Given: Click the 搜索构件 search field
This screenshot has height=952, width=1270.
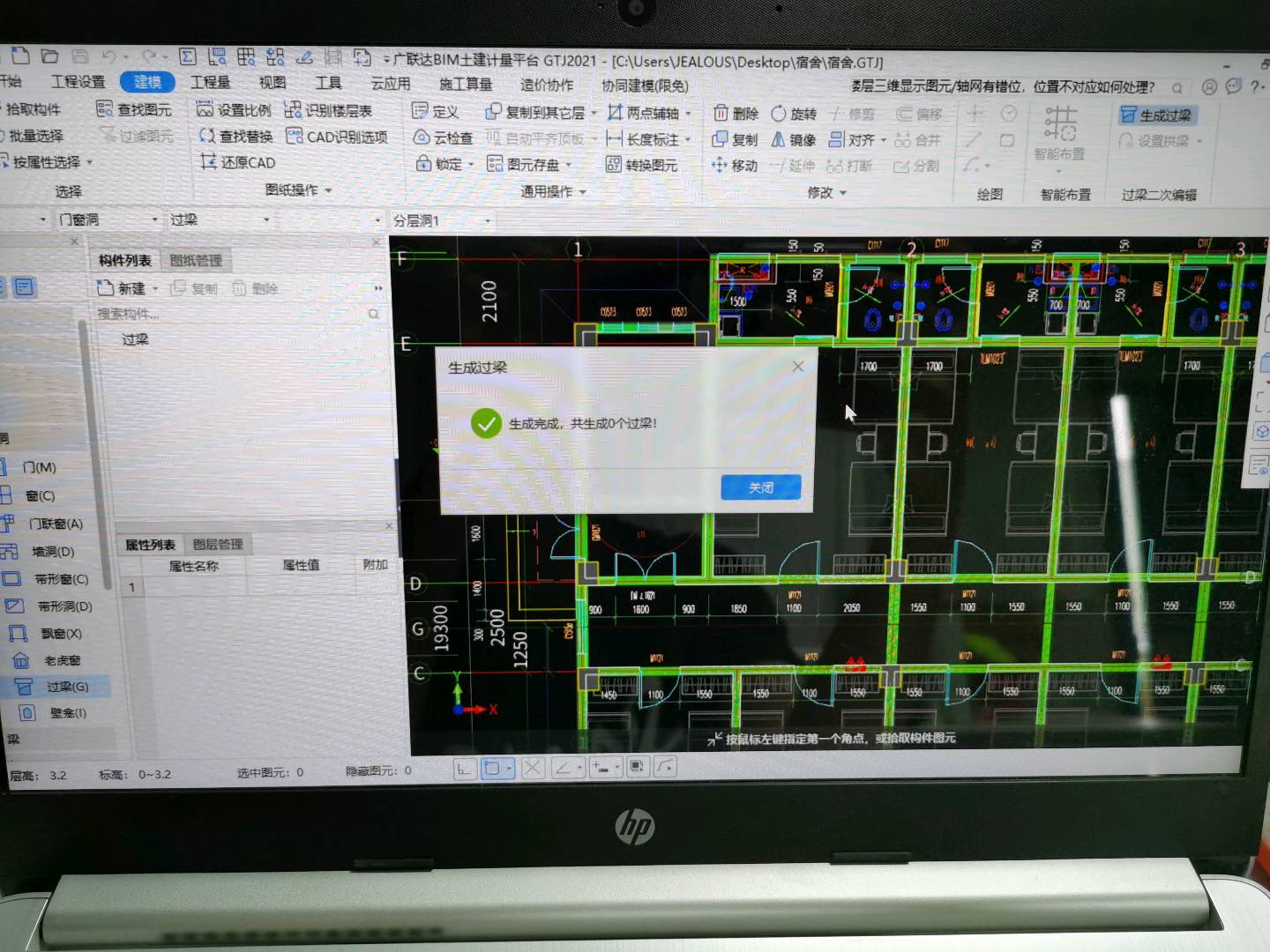Looking at the screenshot, I should pos(238,314).
